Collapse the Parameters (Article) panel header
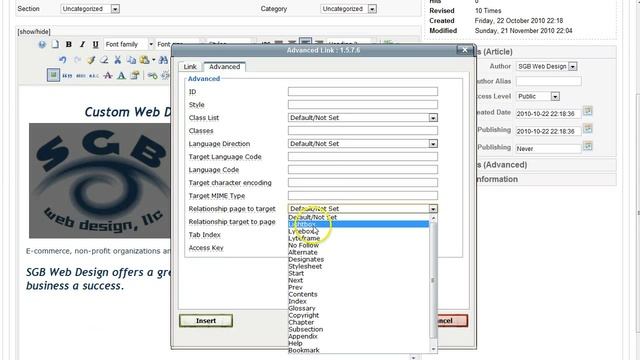 pos(546,52)
